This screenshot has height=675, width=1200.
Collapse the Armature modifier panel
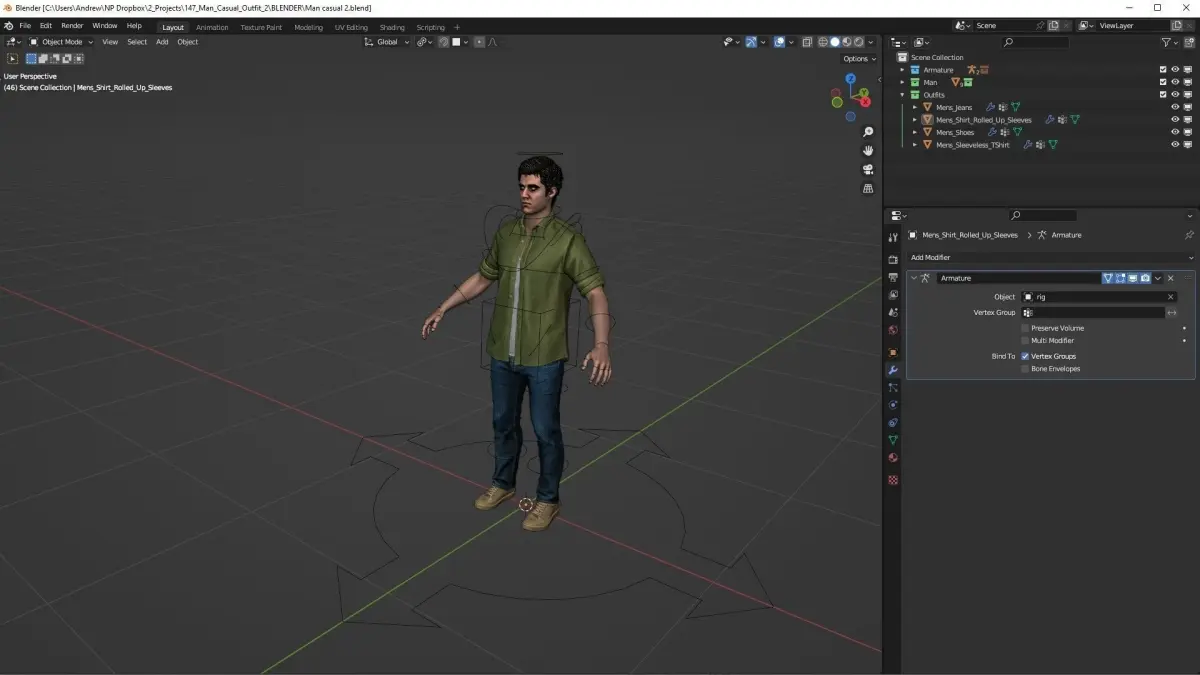pyautogui.click(x=914, y=278)
